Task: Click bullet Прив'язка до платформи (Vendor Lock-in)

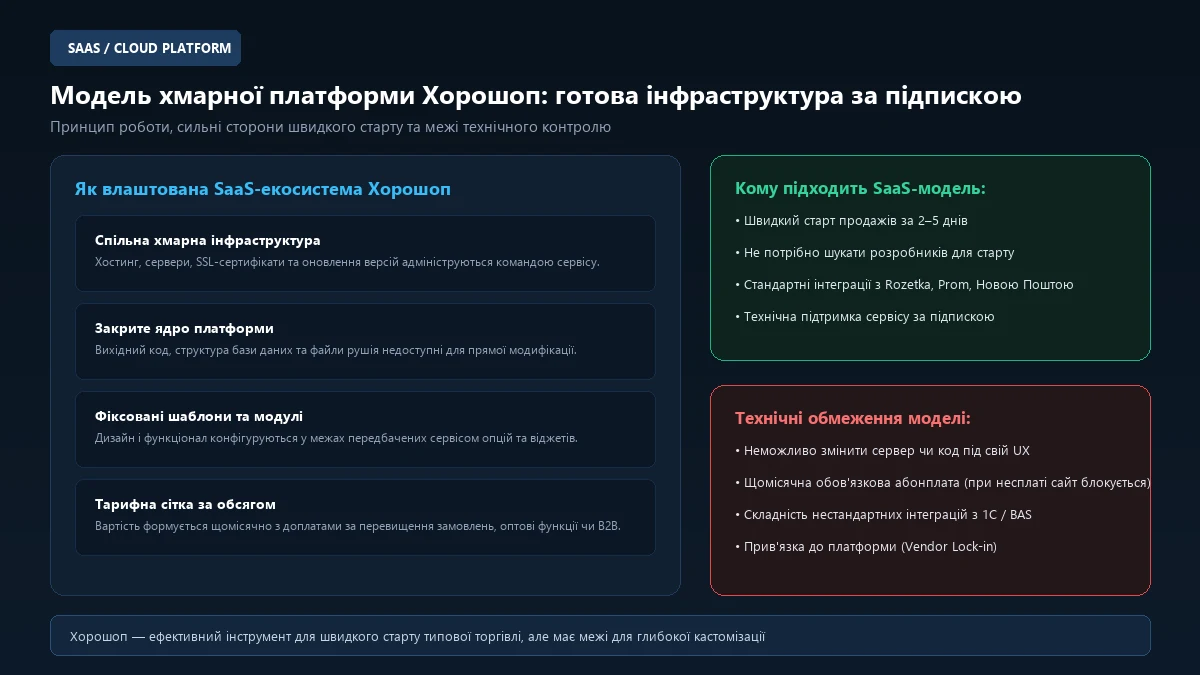Action: (866, 547)
